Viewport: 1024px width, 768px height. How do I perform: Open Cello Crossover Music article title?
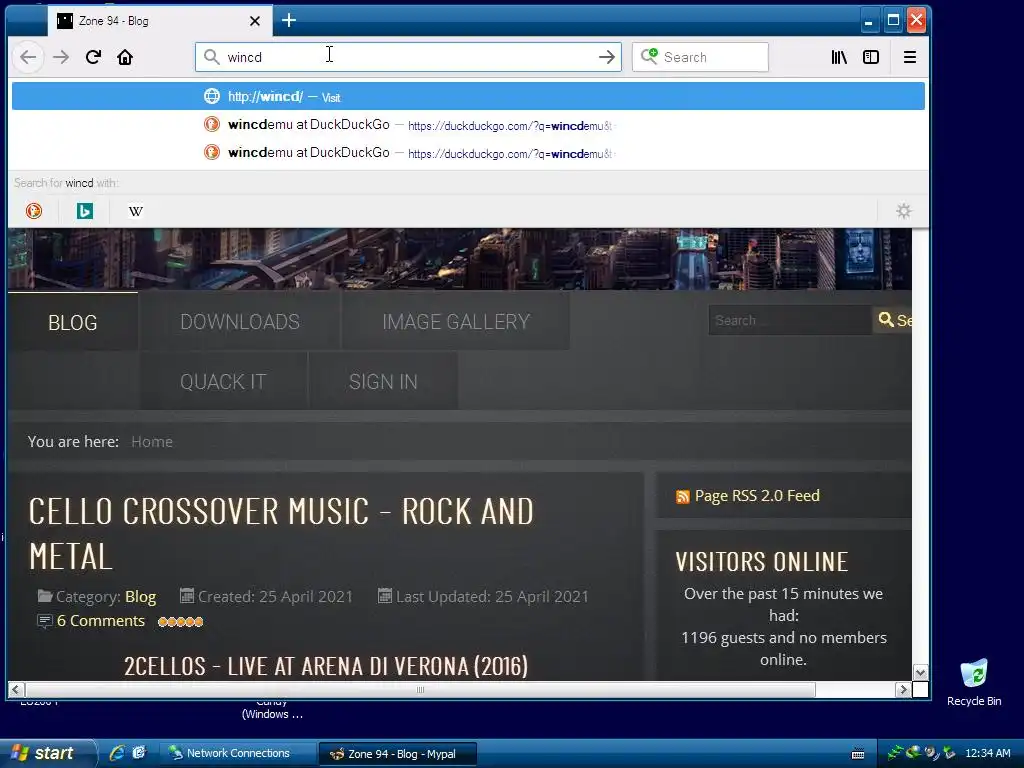click(x=281, y=534)
